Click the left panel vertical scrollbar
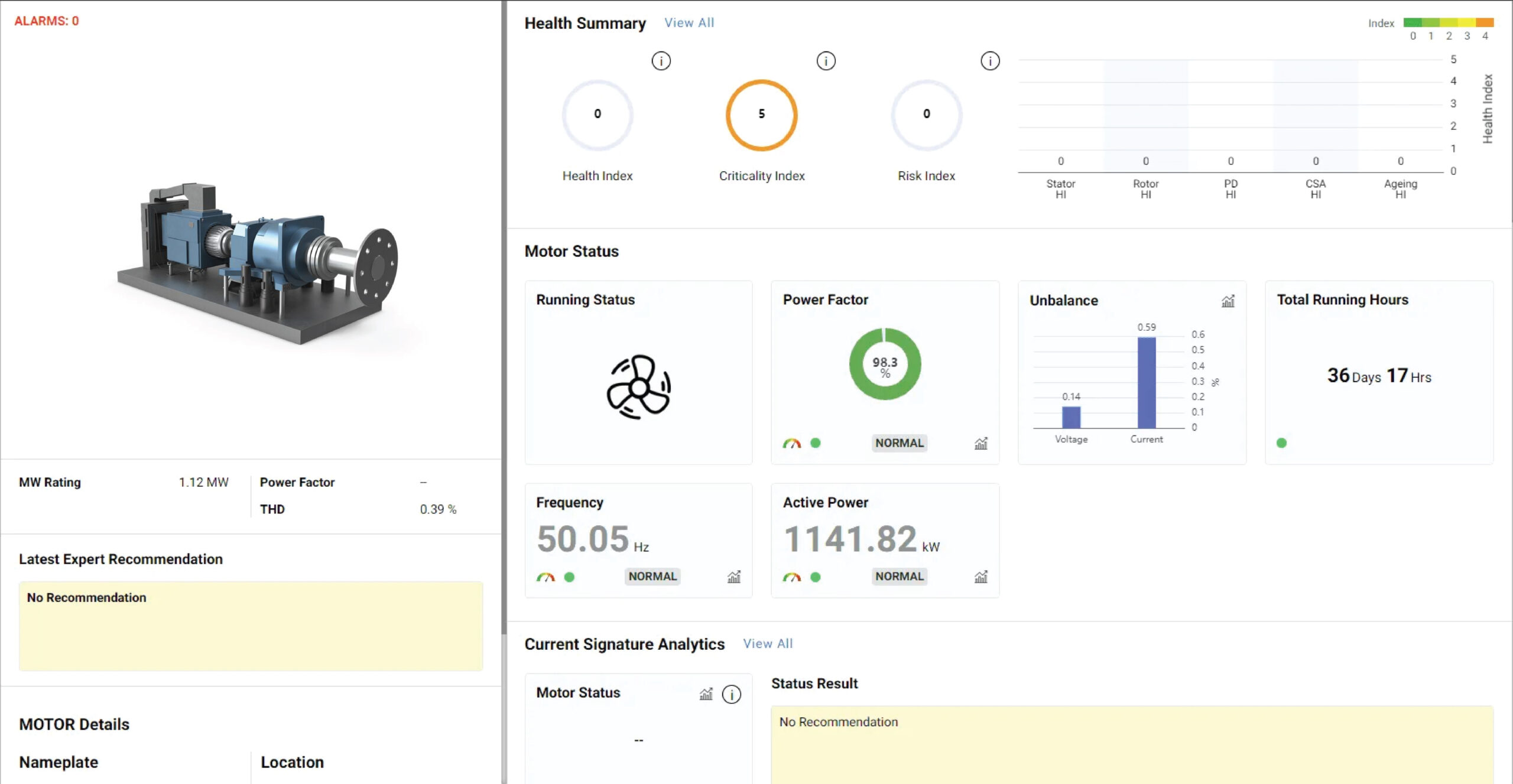The image size is (1513, 784). (x=504, y=319)
